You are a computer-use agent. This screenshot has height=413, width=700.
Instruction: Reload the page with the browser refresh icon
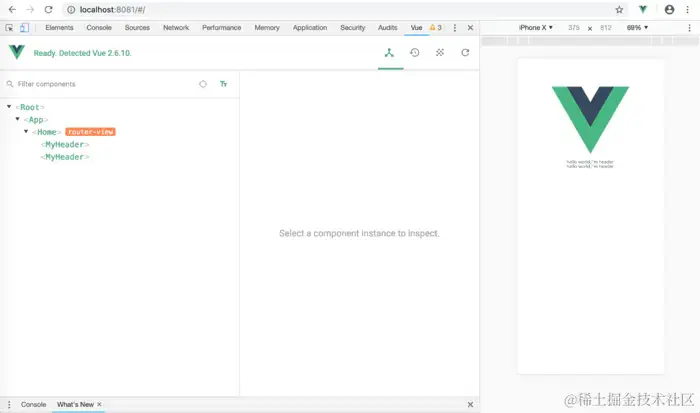(48, 9)
